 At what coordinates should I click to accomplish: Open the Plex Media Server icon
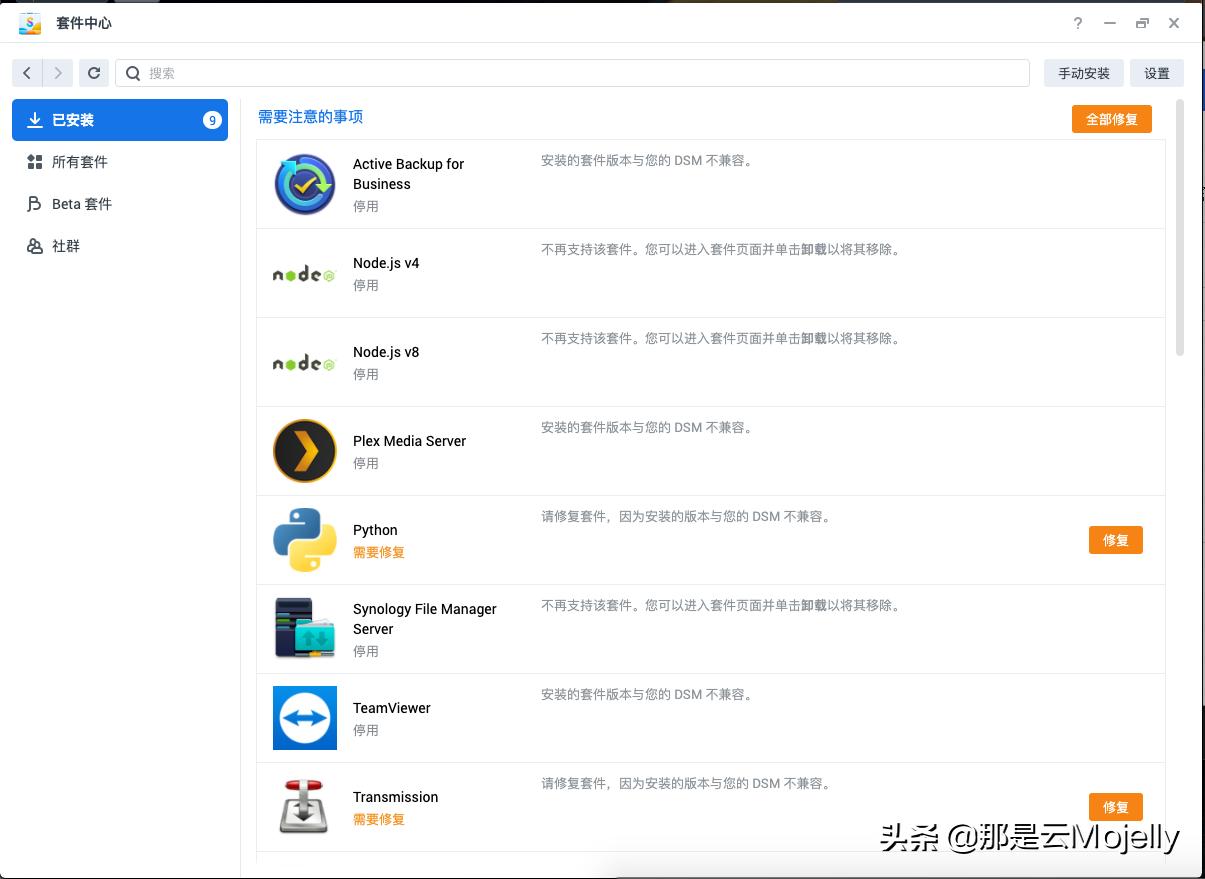pos(304,451)
